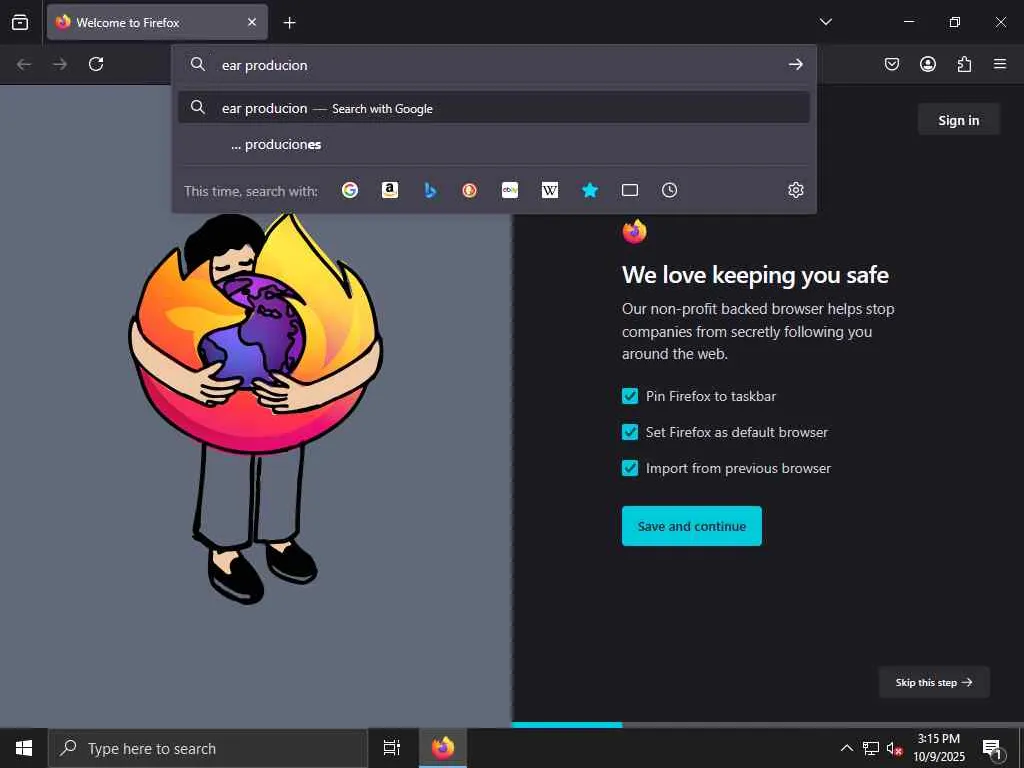Viewport: 1024px width, 768px height.
Task: Click the address bar text 'ear producion'
Action: (x=264, y=65)
